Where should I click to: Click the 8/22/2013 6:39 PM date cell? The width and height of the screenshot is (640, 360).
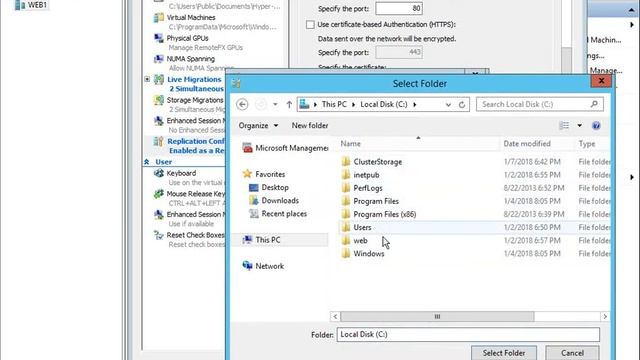534,214
